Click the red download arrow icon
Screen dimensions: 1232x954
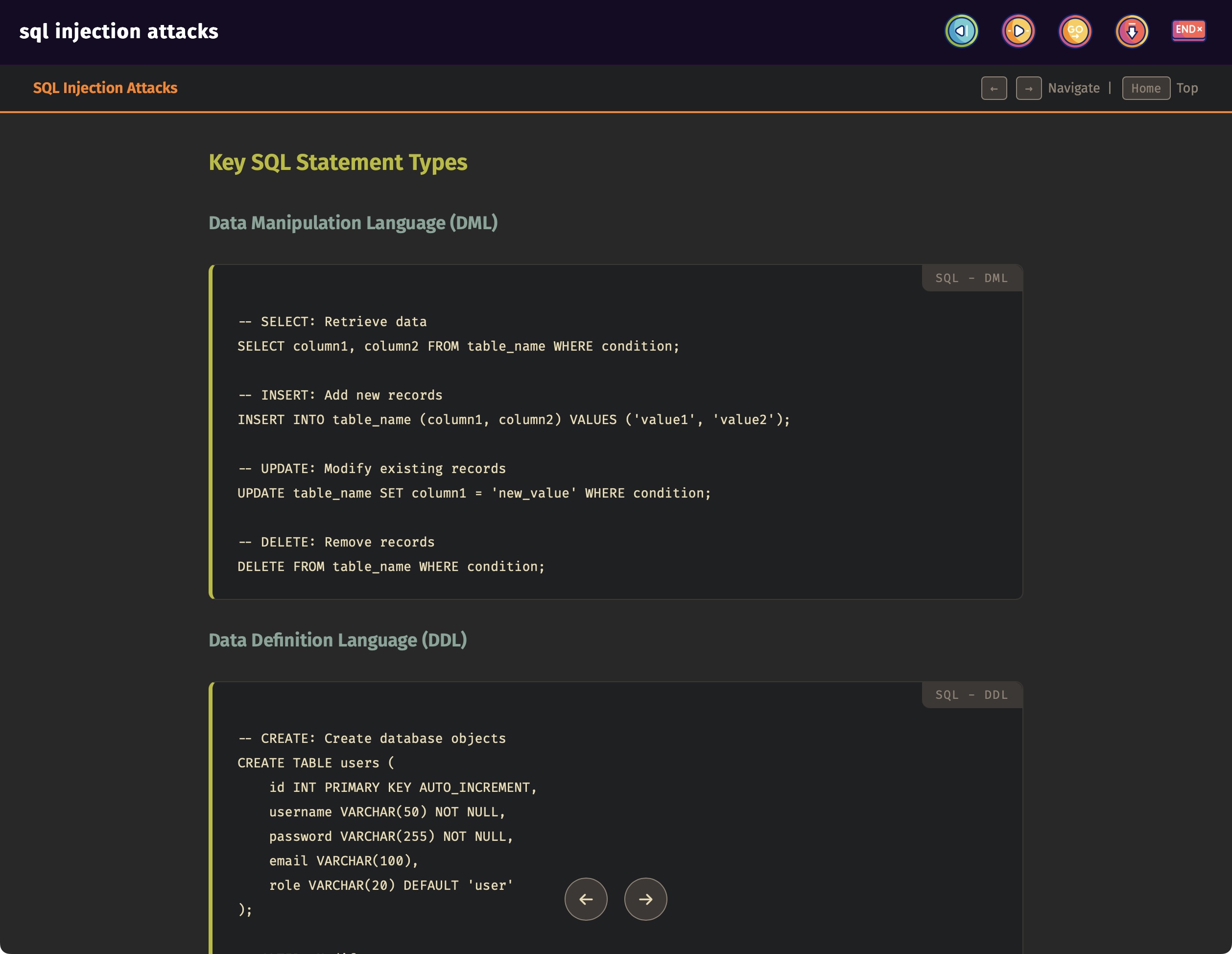point(1132,31)
